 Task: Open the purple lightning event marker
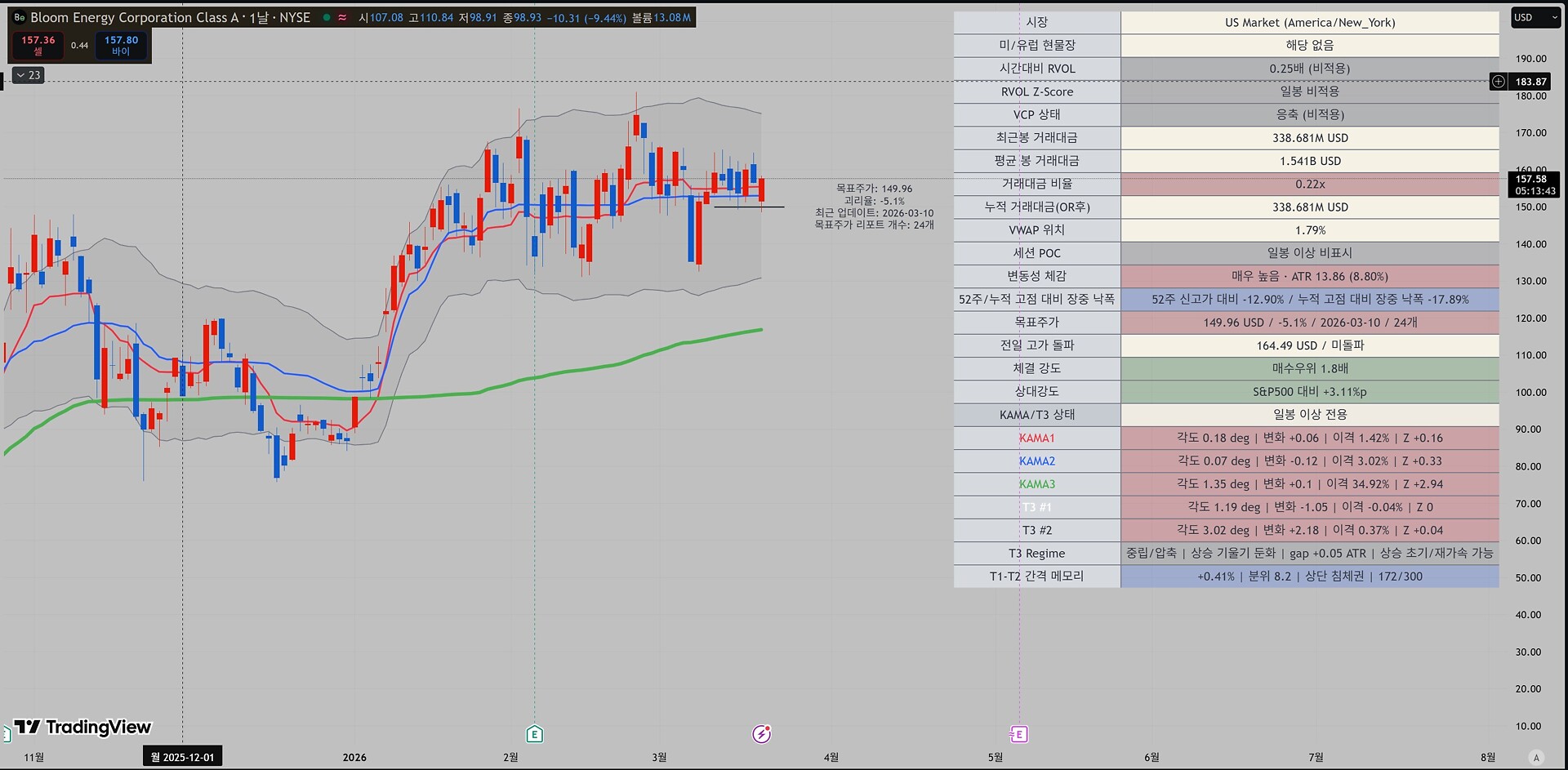coord(761,734)
